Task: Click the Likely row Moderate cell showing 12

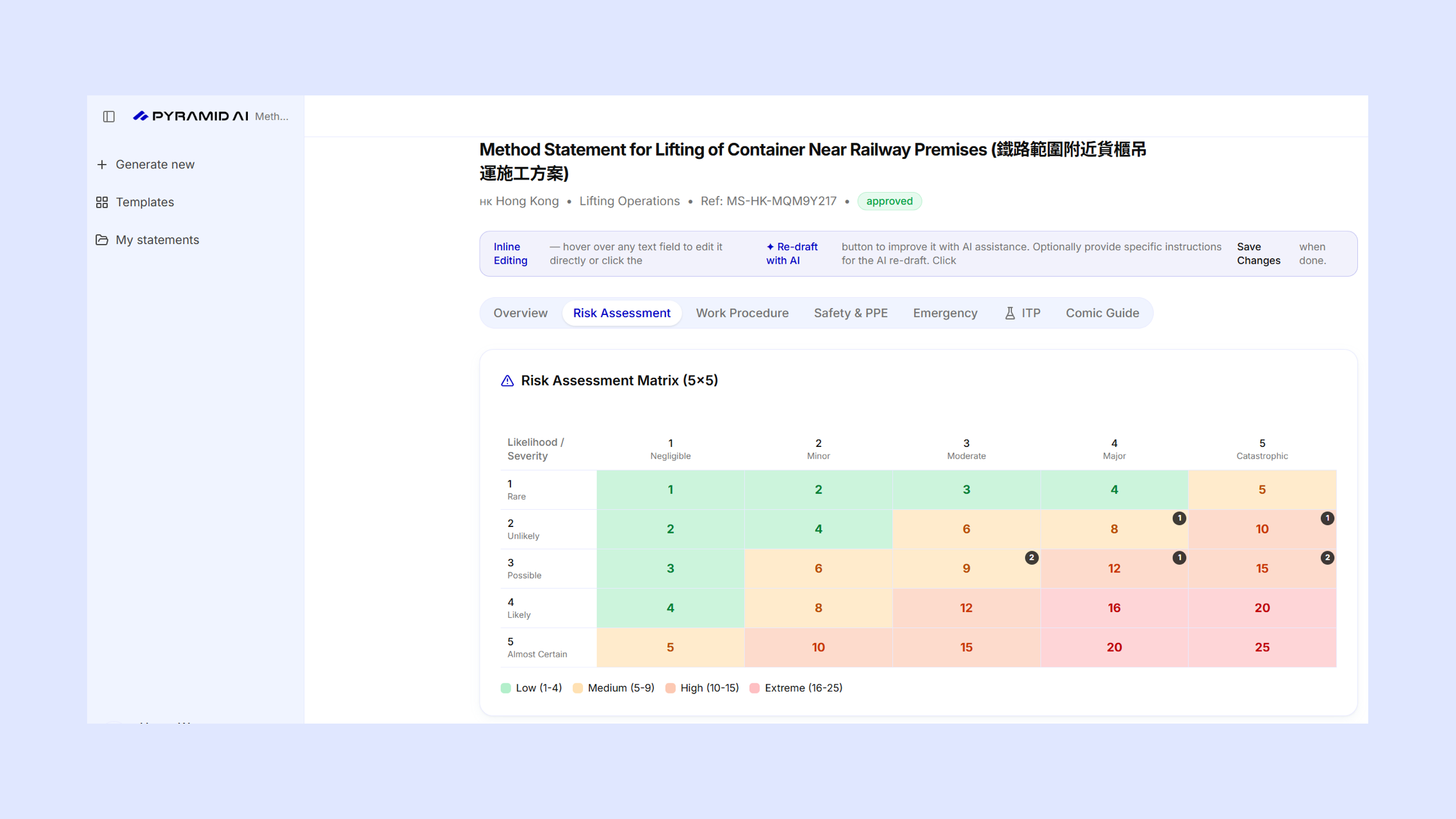Action: point(966,608)
